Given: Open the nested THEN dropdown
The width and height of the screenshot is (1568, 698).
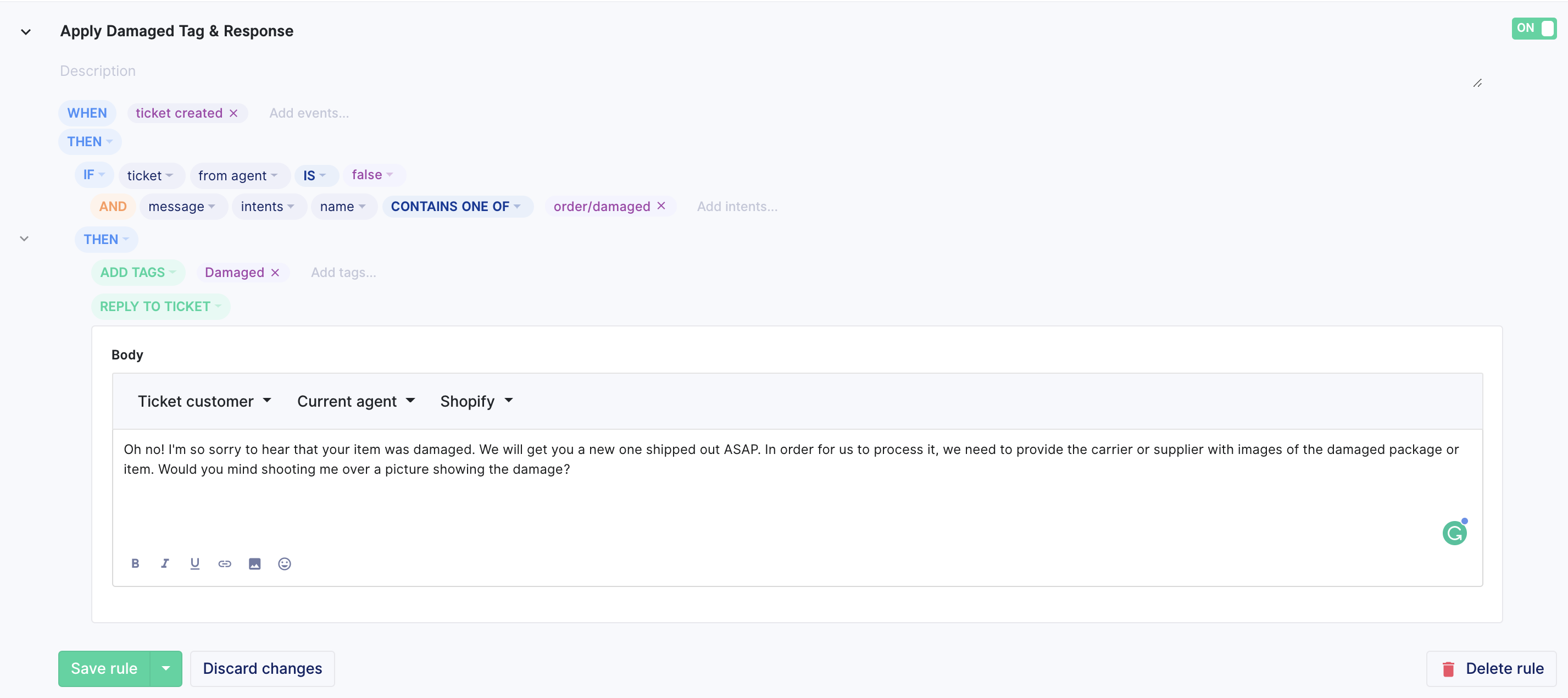Looking at the screenshot, I should [107, 240].
